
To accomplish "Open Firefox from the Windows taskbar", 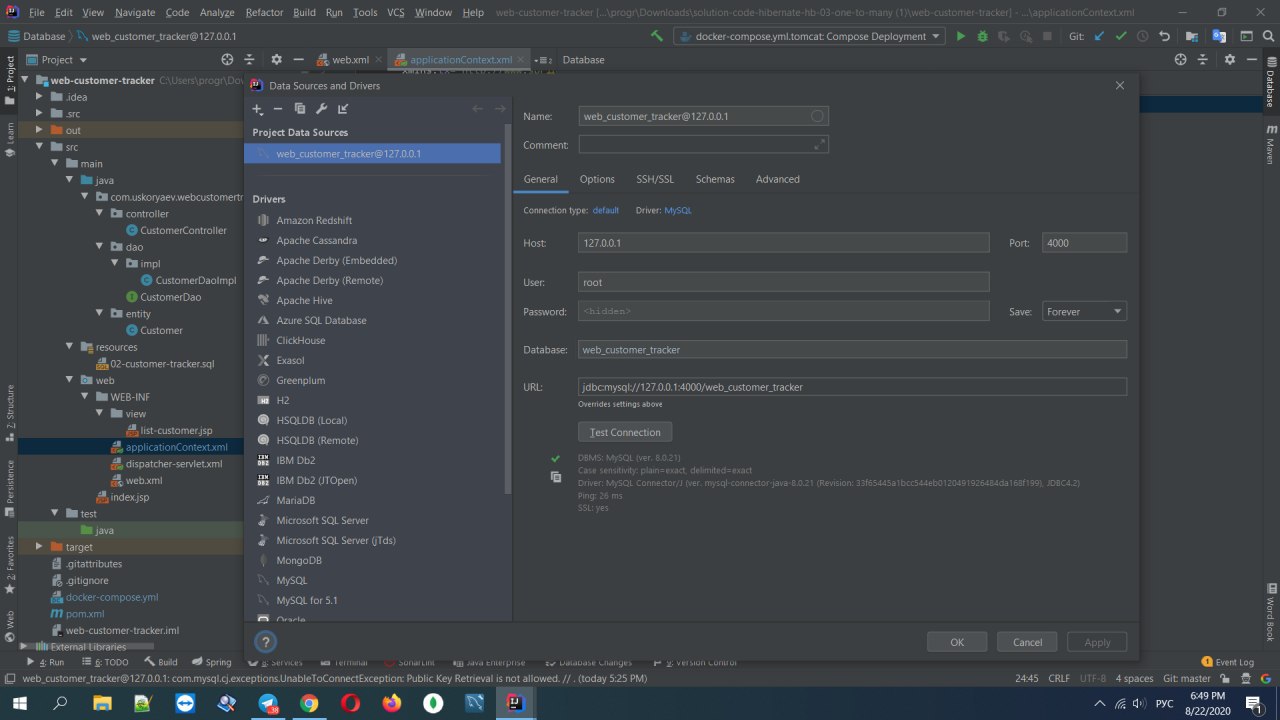I will pyautogui.click(x=391, y=703).
